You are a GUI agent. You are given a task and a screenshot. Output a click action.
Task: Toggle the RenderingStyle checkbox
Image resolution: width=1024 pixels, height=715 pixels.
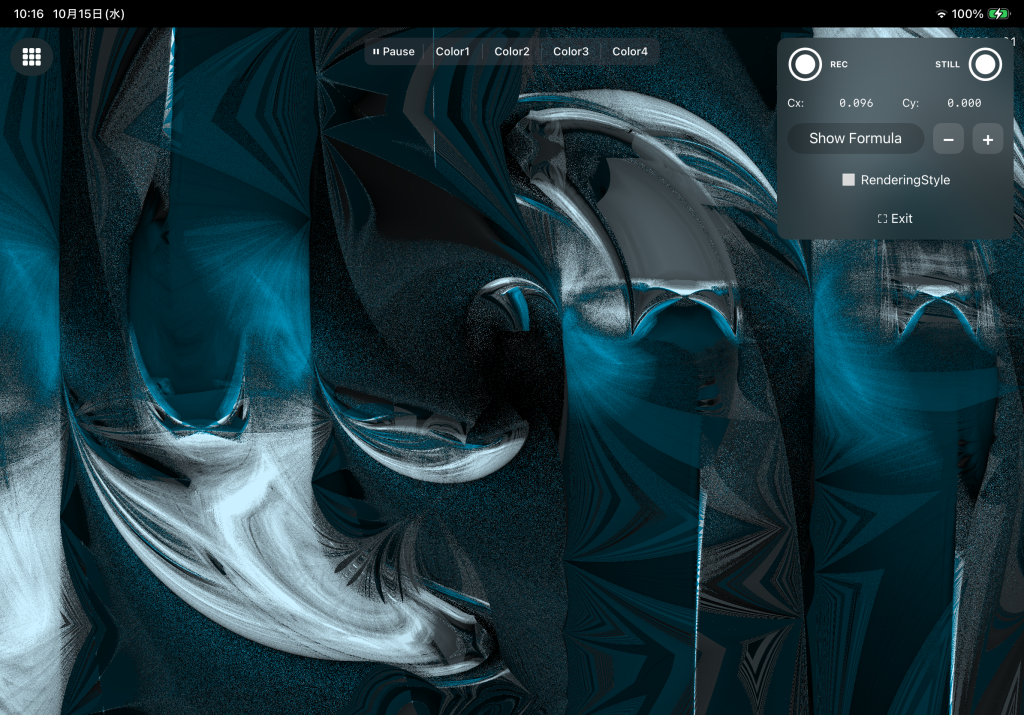[849, 180]
